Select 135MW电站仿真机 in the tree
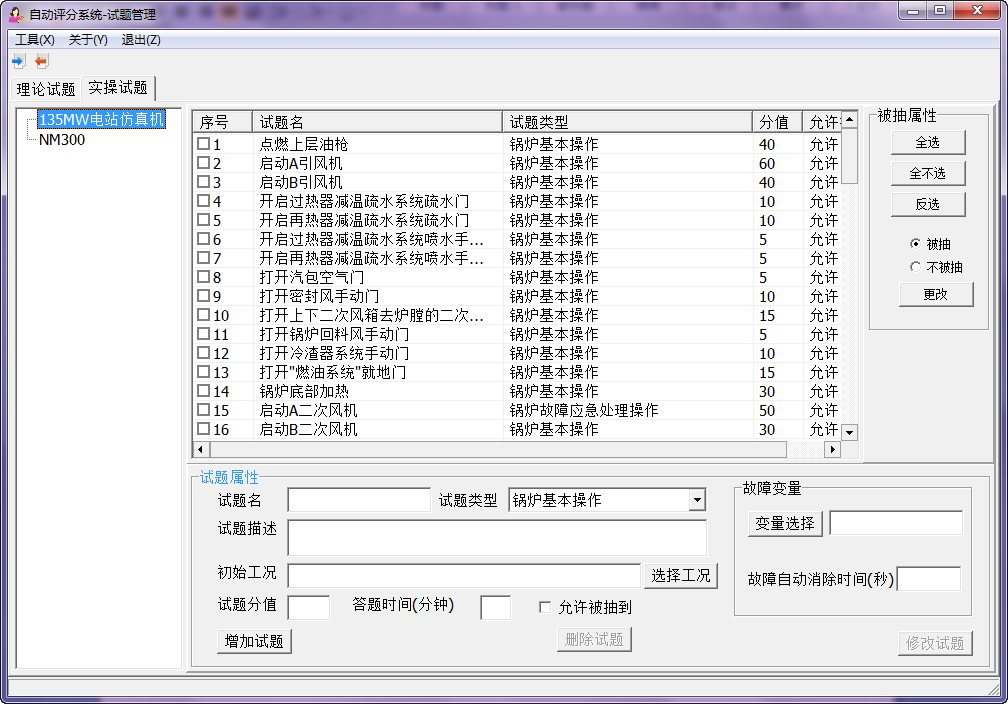This screenshot has height=704, width=1008. 100,119
